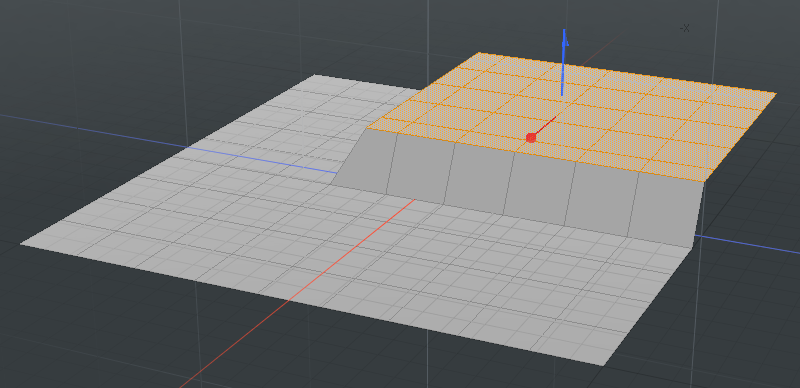Click the blue axis line left of the mesh
This screenshot has width=800, height=388.
[x=92, y=131]
